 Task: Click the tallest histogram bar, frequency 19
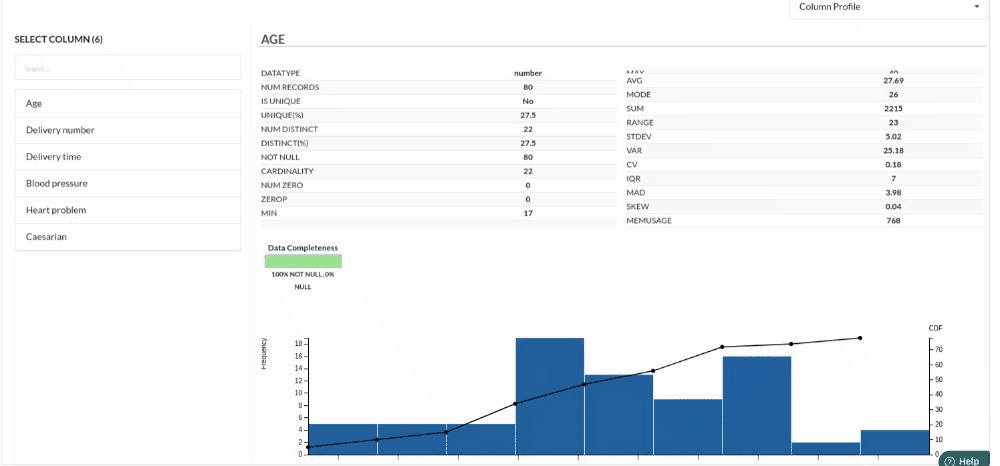click(x=550, y=396)
